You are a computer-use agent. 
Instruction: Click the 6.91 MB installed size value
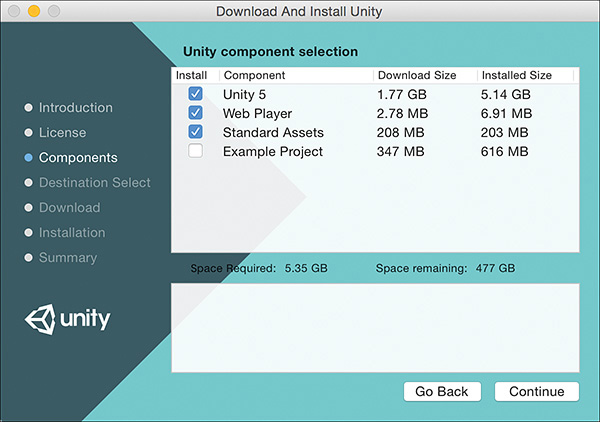coord(506,114)
